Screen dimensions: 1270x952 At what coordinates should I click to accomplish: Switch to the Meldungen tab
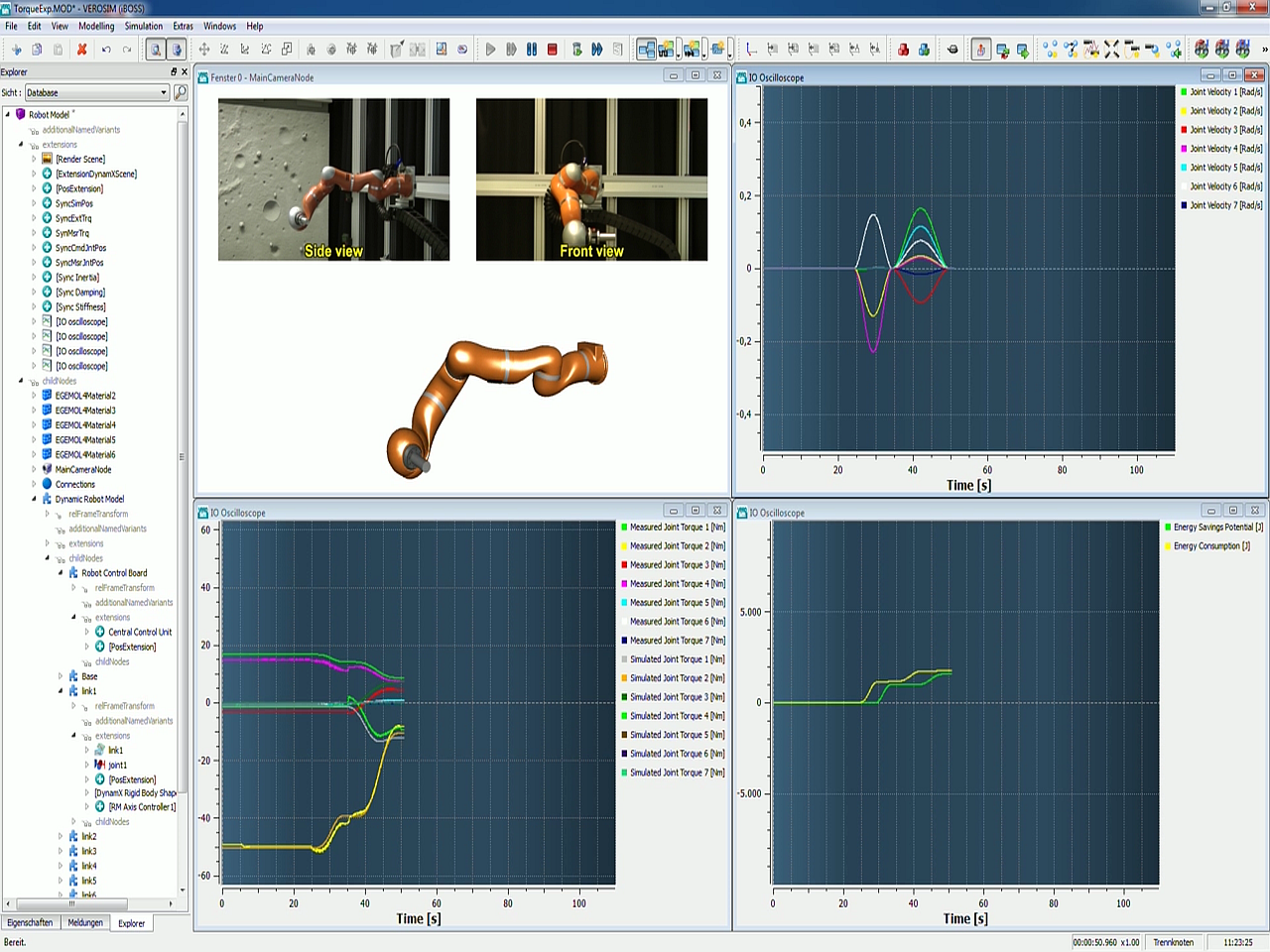pos(85,922)
